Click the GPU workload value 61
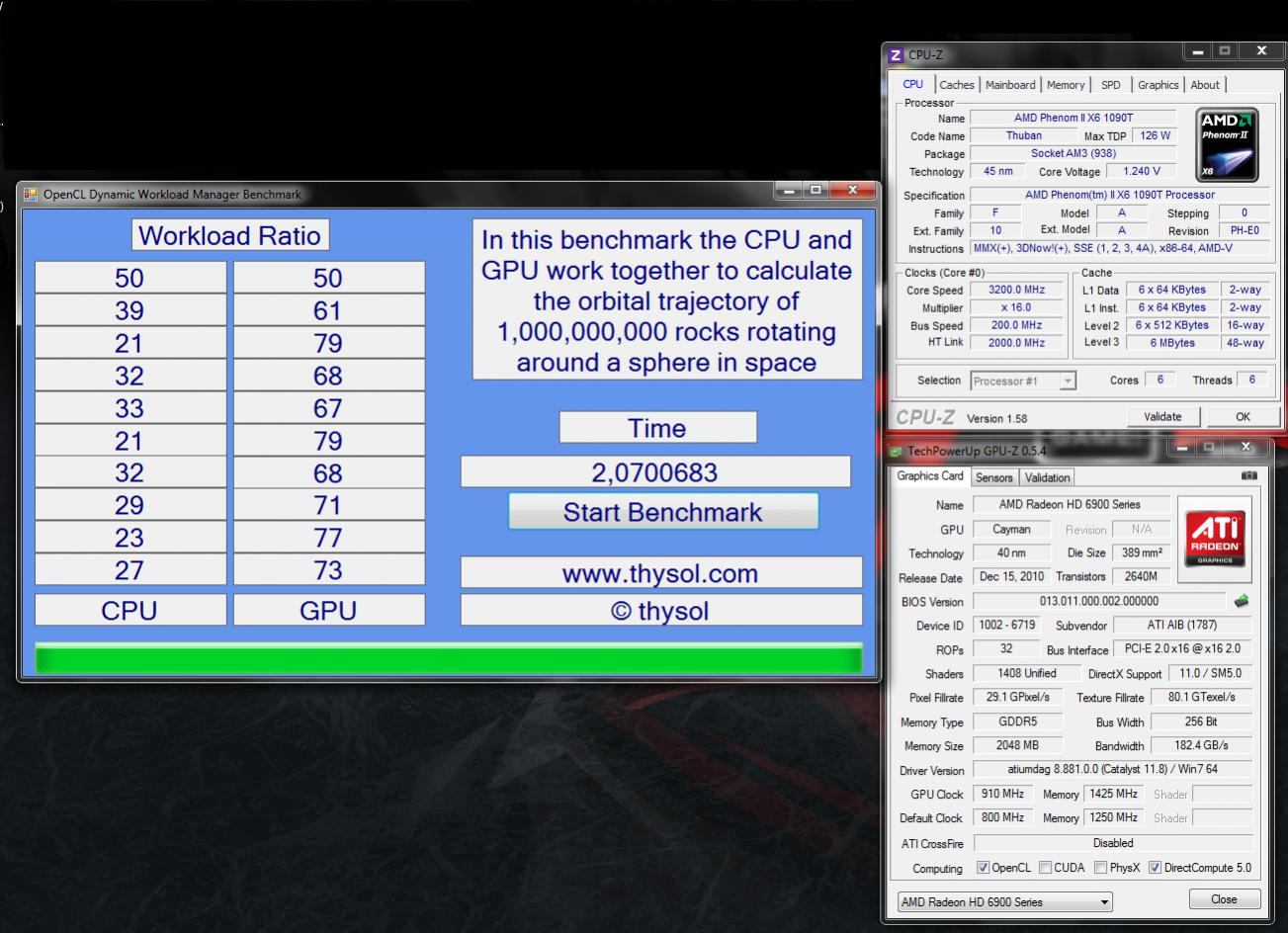 328,310
